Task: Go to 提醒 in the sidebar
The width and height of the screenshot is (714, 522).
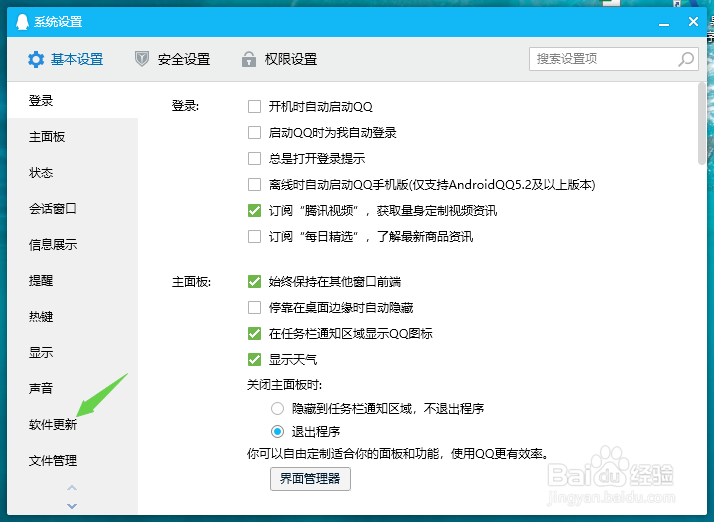Action: (x=72, y=281)
